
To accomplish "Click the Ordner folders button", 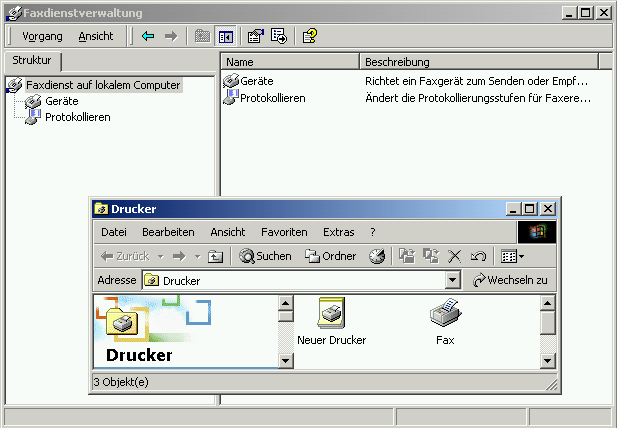I will point(330,256).
